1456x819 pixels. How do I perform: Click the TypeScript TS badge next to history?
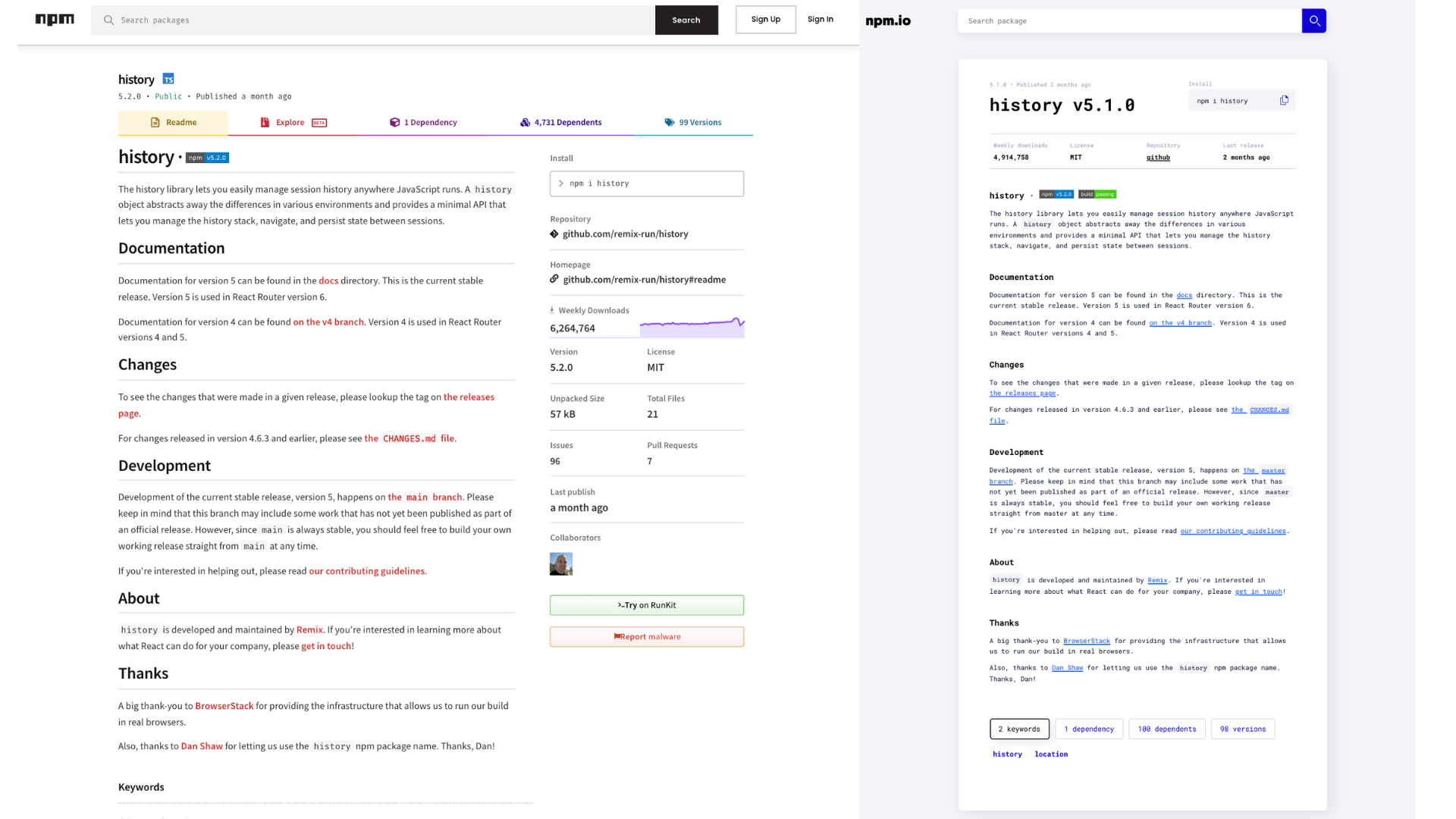tap(168, 79)
